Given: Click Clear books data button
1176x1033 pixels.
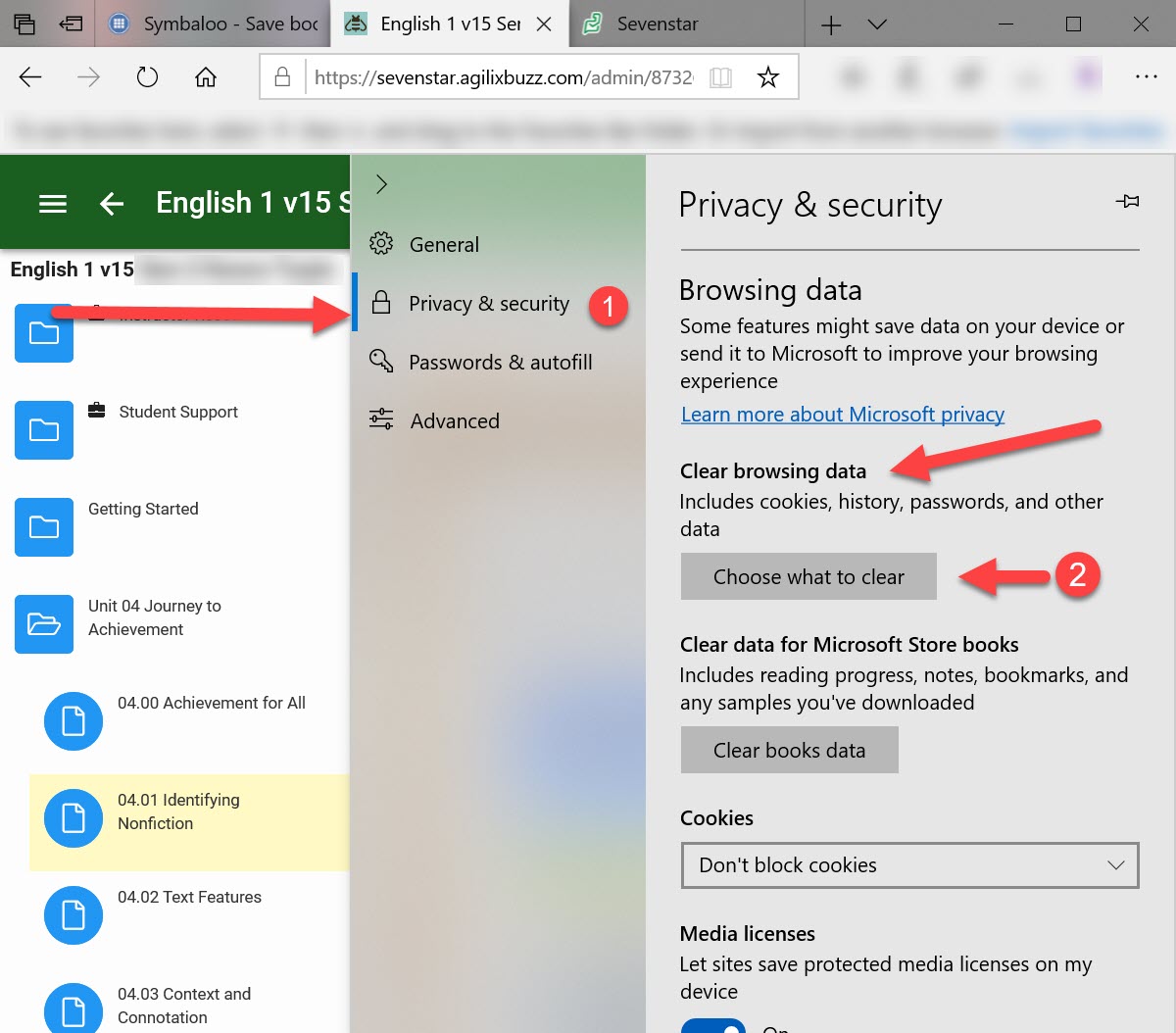Looking at the screenshot, I should [x=789, y=750].
